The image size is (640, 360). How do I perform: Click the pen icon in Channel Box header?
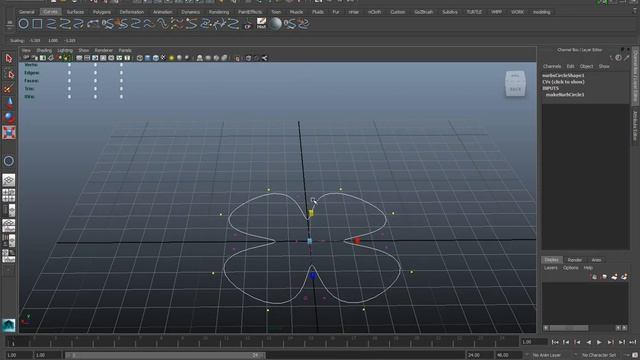click(627, 58)
